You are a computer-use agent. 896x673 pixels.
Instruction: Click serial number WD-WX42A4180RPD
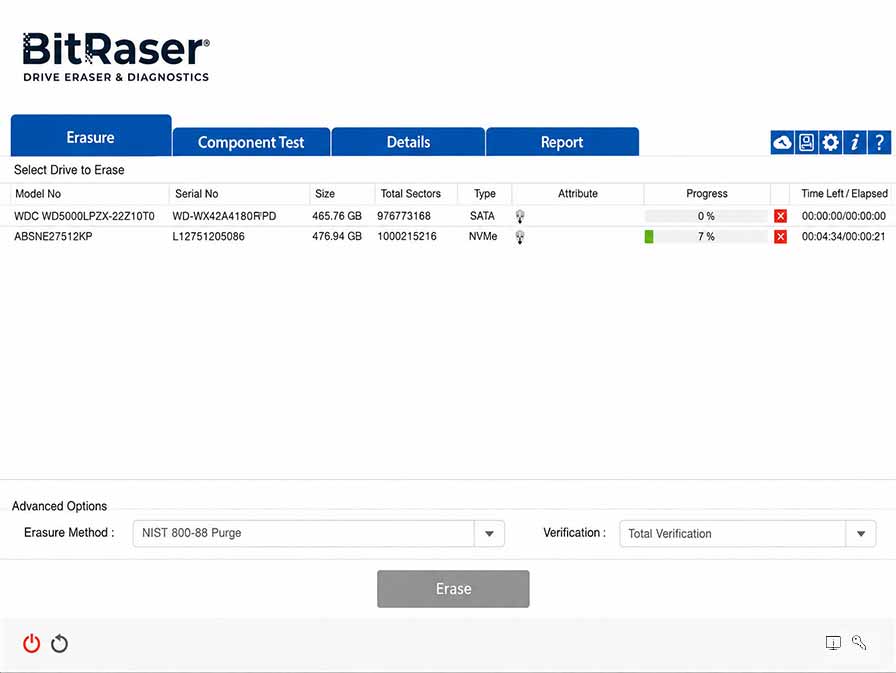[x=224, y=216]
